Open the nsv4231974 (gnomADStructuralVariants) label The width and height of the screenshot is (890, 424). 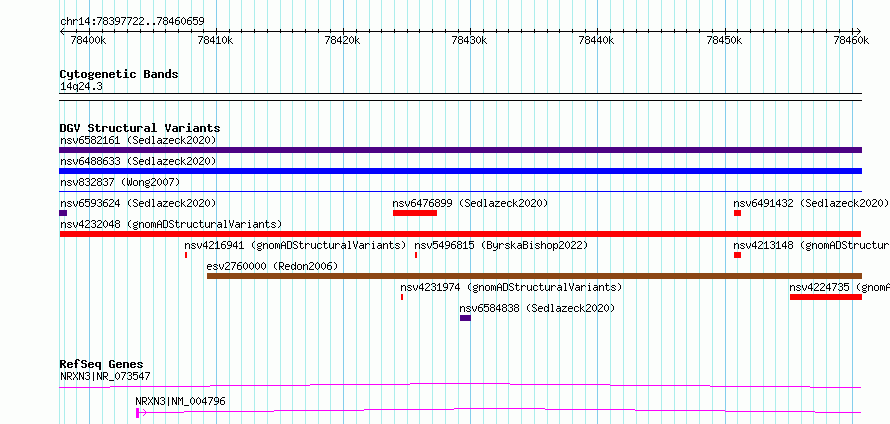(511, 287)
